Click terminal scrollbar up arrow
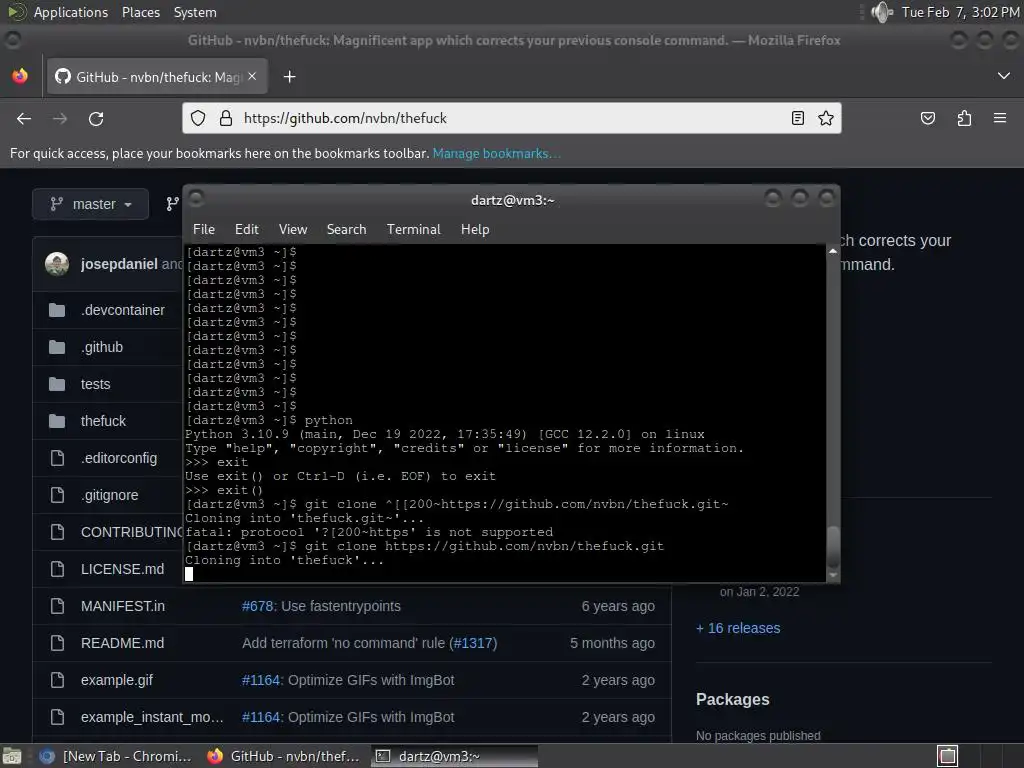The height and width of the screenshot is (768, 1024). 833,251
